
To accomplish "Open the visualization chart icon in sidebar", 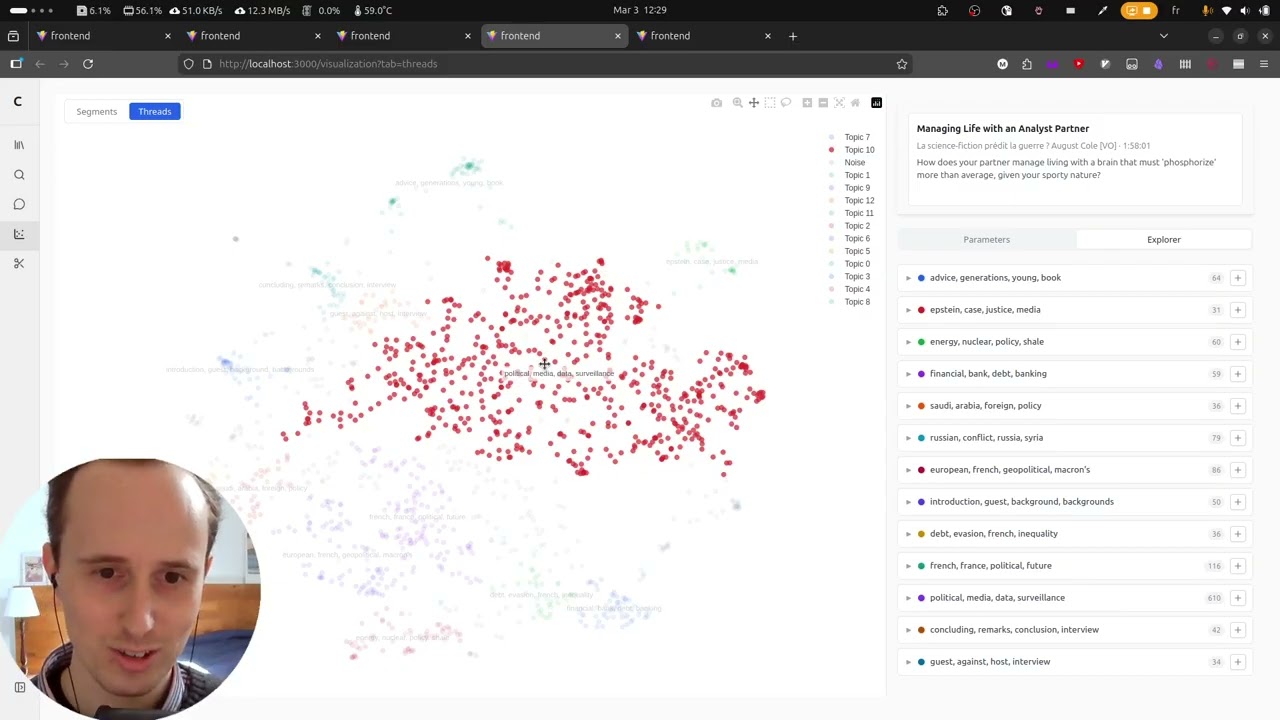I will pyautogui.click(x=19, y=234).
